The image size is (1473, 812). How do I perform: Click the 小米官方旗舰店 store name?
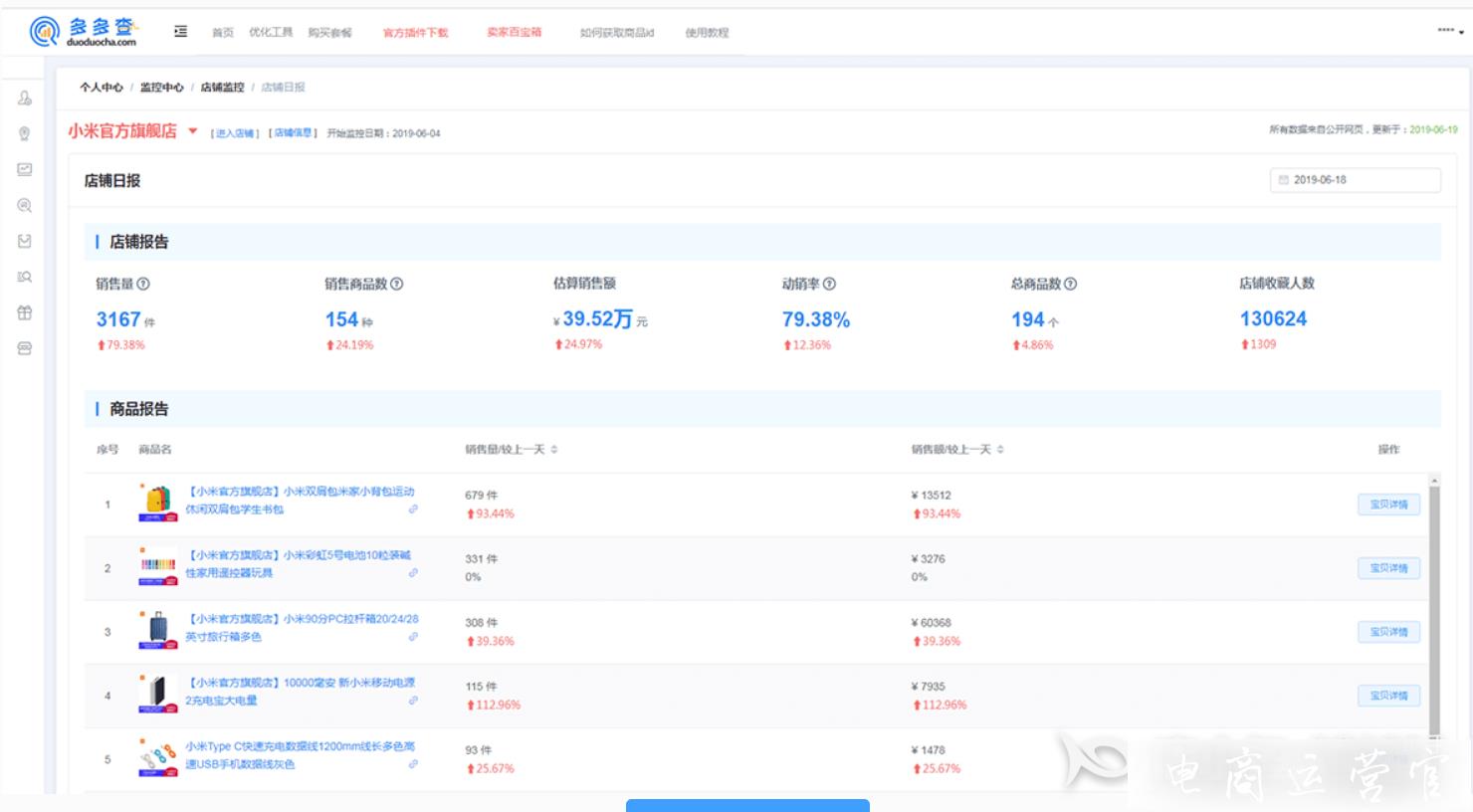122,131
